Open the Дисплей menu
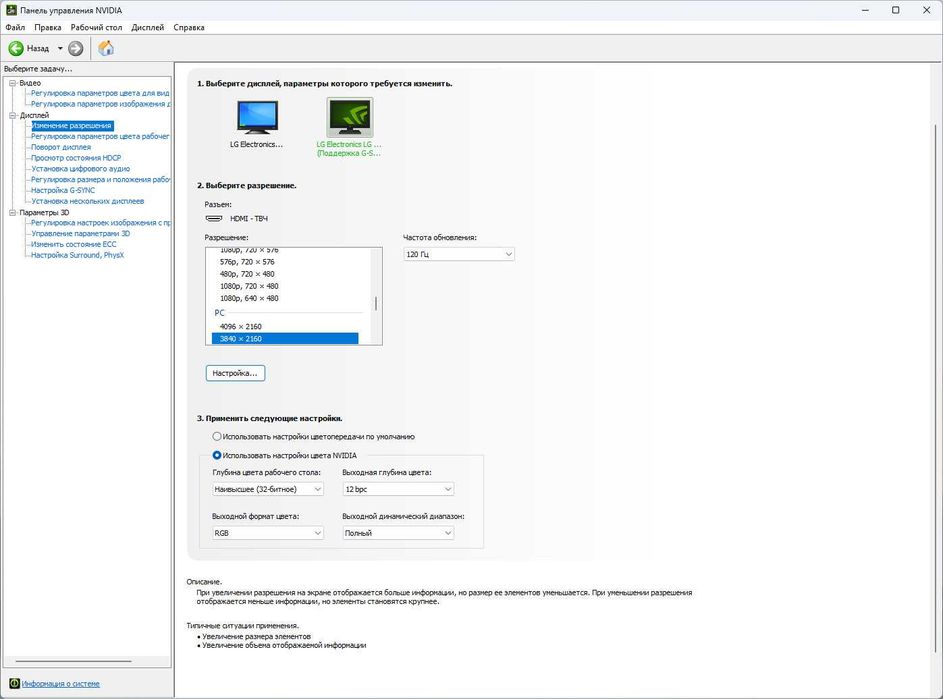Image resolution: width=943 pixels, height=699 pixels. coord(147,28)
